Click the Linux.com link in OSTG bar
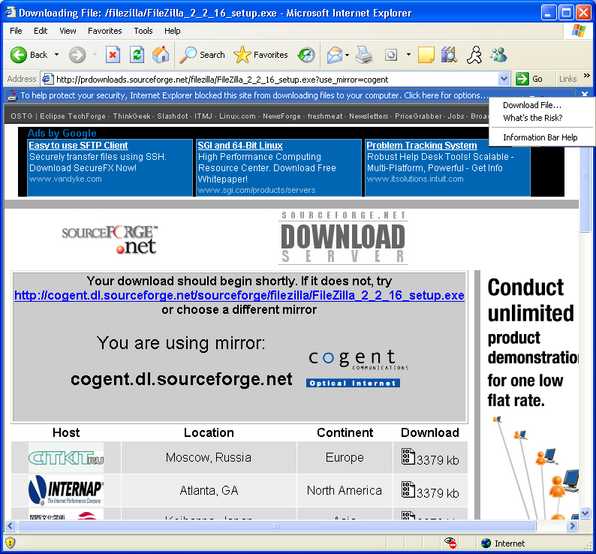Image resolution: width=596 pixels, height=554 pixels. (x=237, y=116)
